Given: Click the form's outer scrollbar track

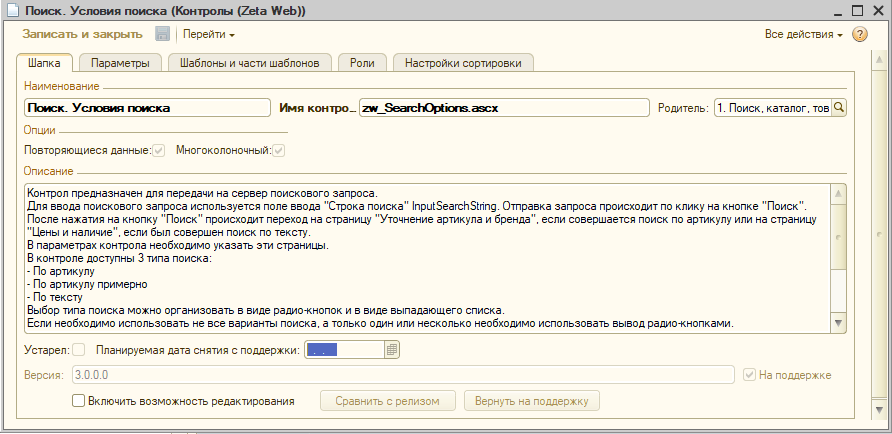Looking at the screenshot, I should point(879,235).
